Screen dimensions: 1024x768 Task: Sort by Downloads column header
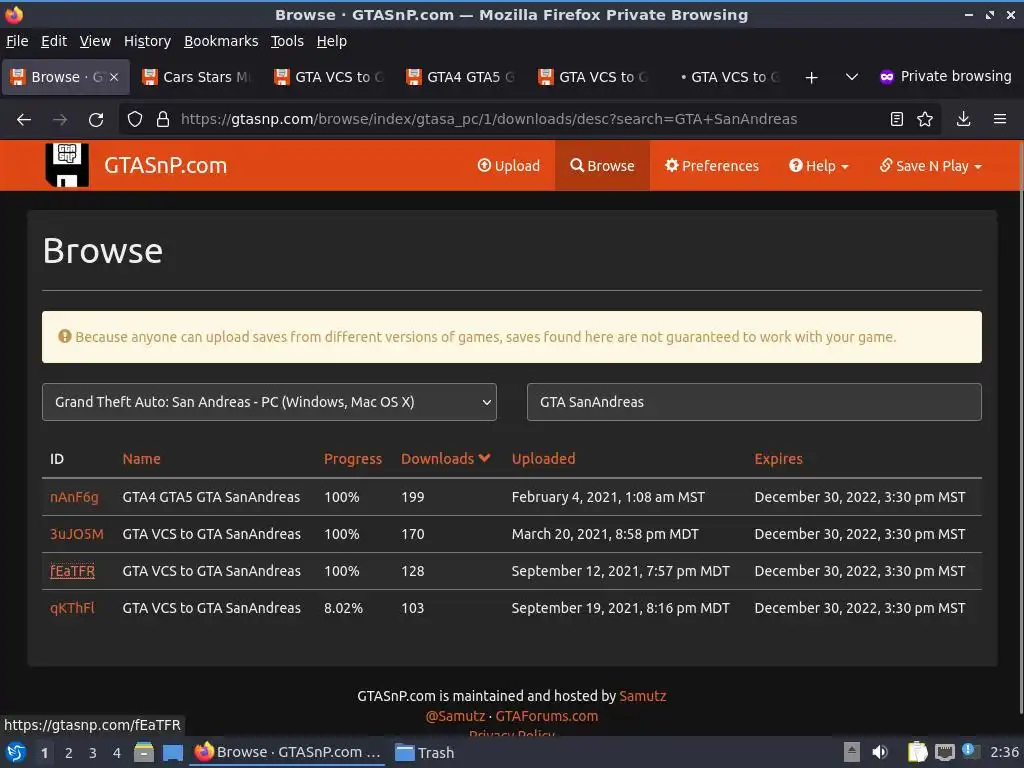coord(445,459)
